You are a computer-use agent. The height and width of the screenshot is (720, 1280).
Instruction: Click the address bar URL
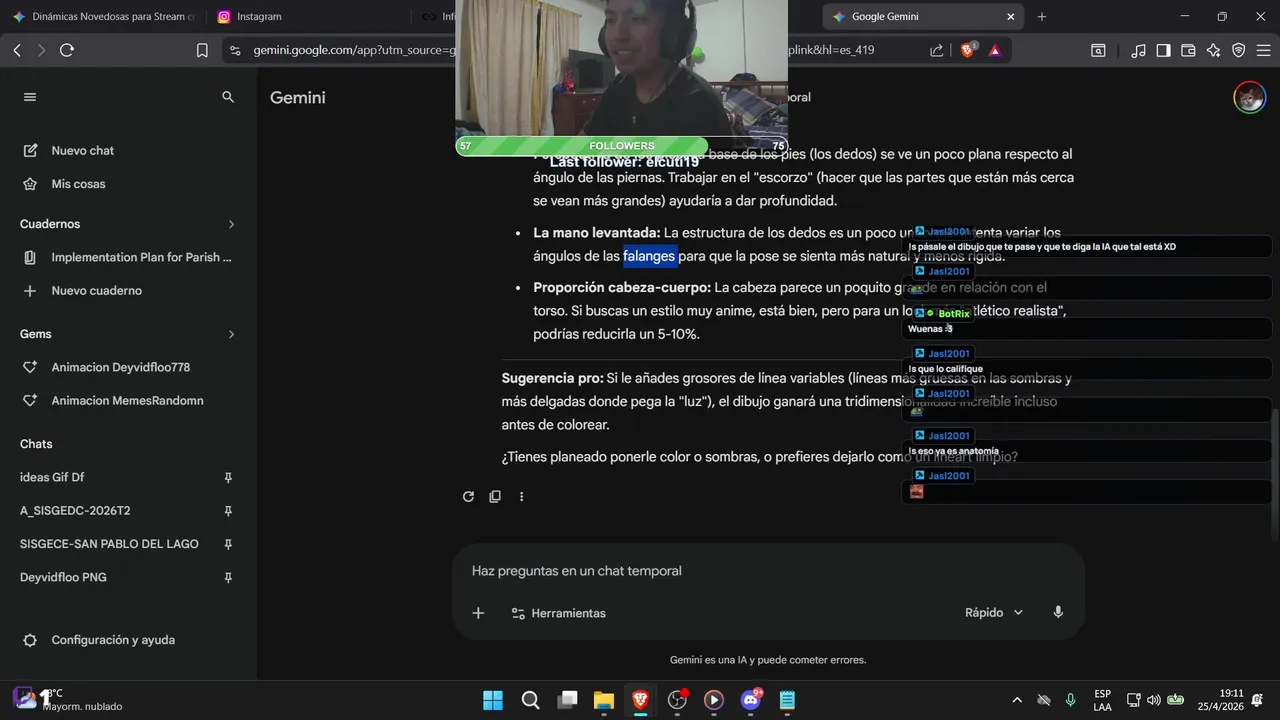click(x=352, y=50)
